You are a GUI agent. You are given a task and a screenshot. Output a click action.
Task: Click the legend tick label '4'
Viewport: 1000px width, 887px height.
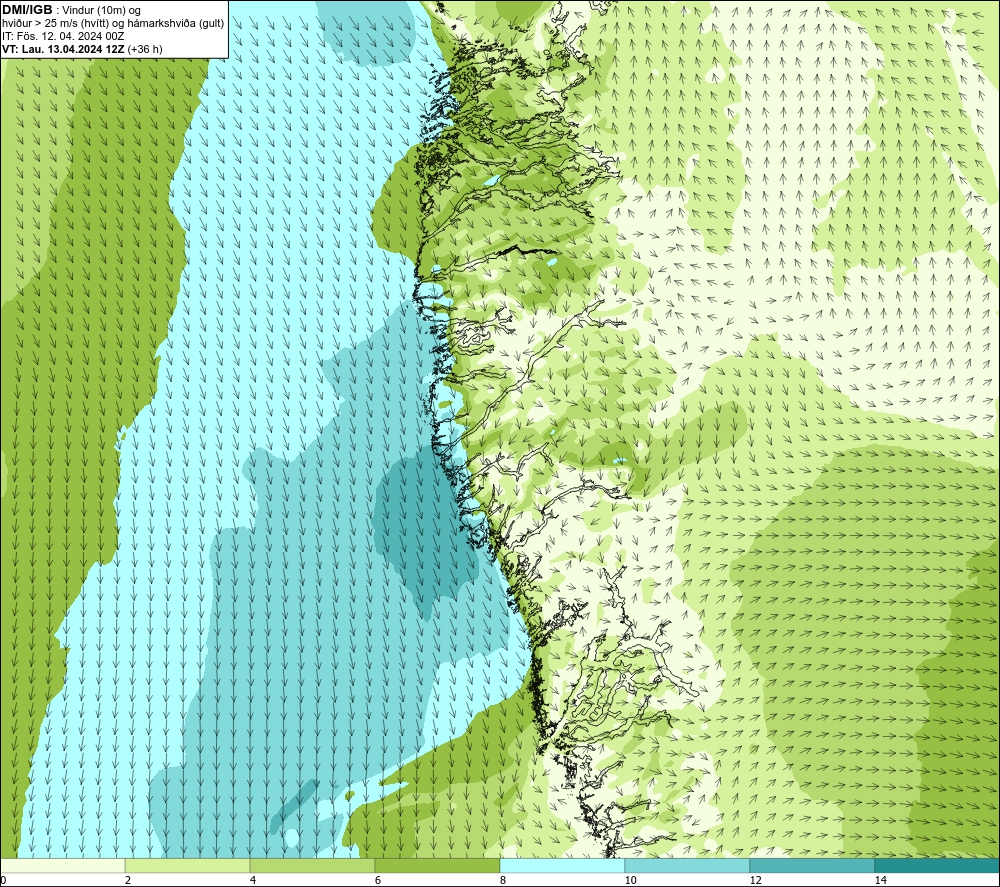point(253,881)
